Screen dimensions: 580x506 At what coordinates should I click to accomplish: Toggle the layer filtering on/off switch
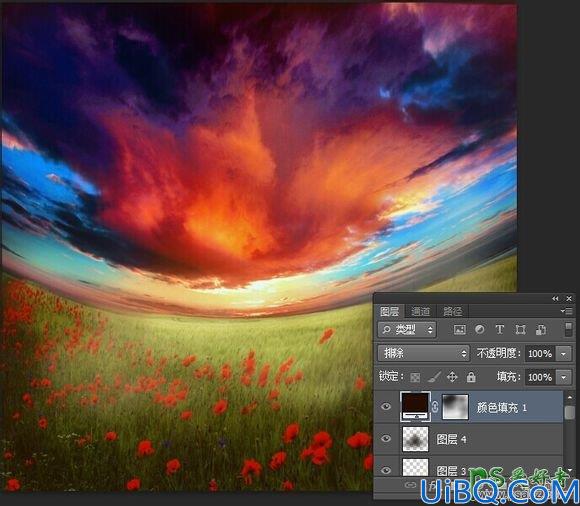tap(569, 329)
